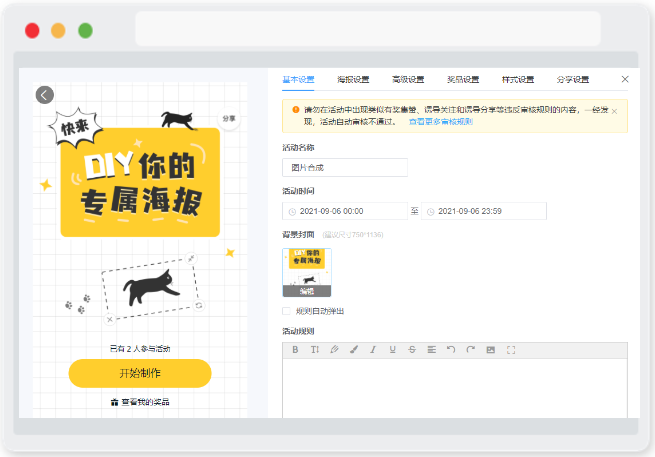
Task: Toggle italic formatting in editor
Action: click(373, 350)
